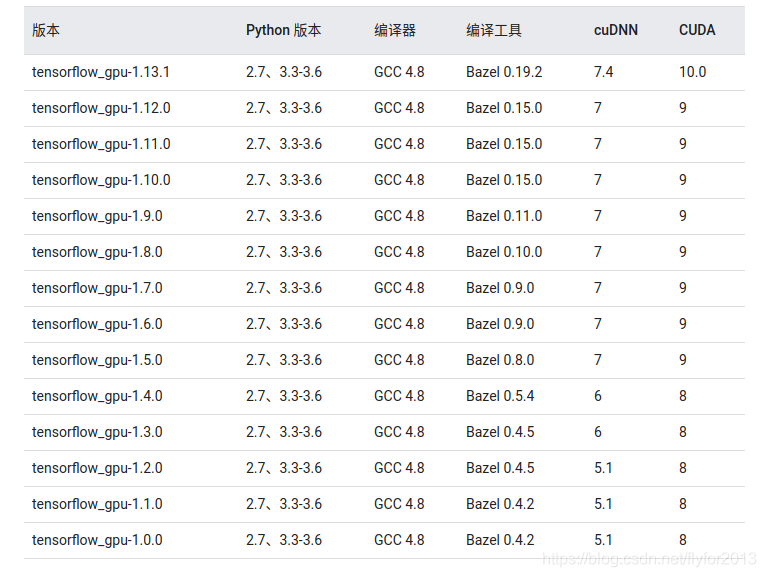
Task: Click the Python versions in the tensorflow_gpu-1.8.0 row
Action: pos(284,252)
